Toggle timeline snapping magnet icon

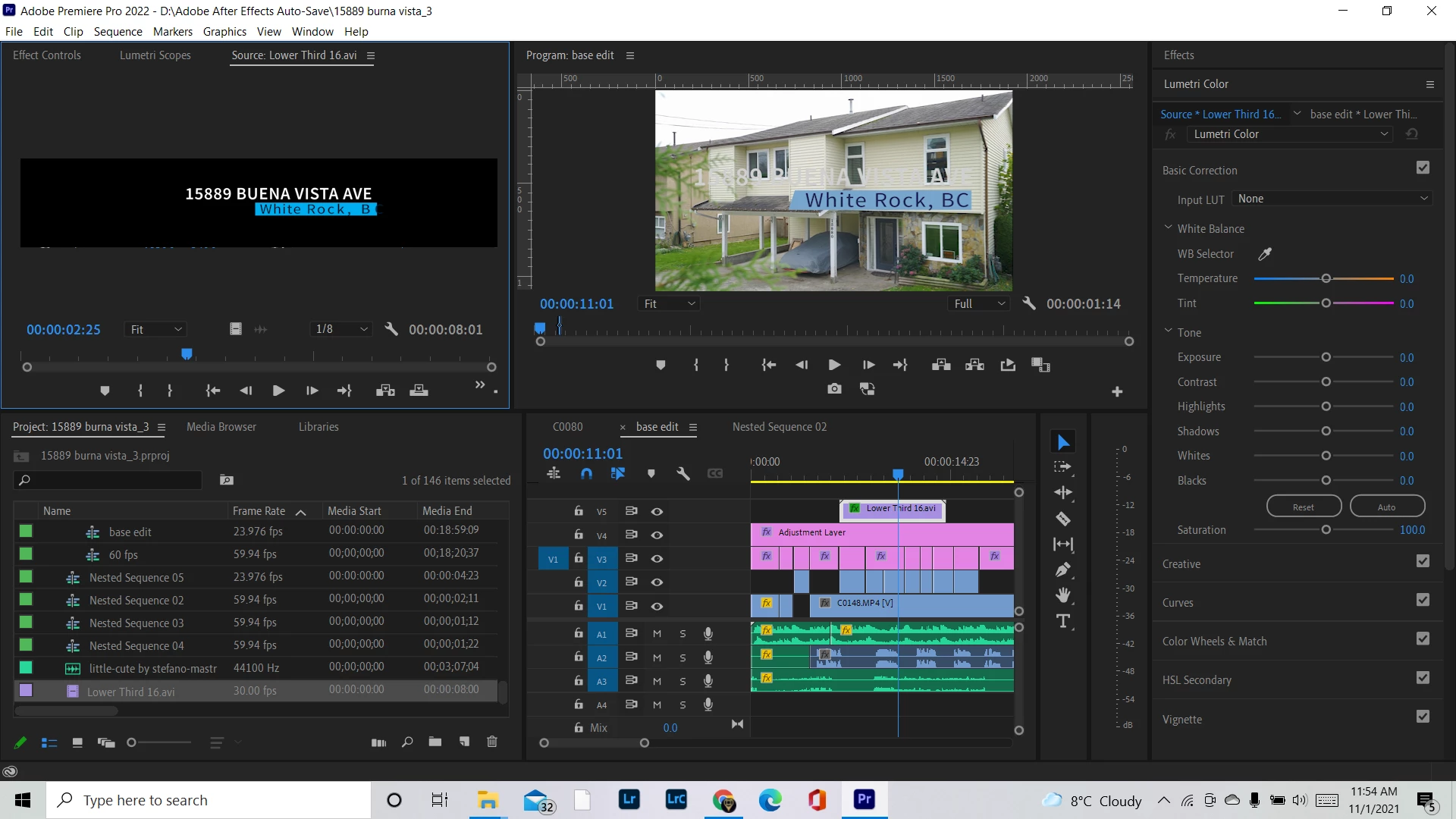coord(586,473)
